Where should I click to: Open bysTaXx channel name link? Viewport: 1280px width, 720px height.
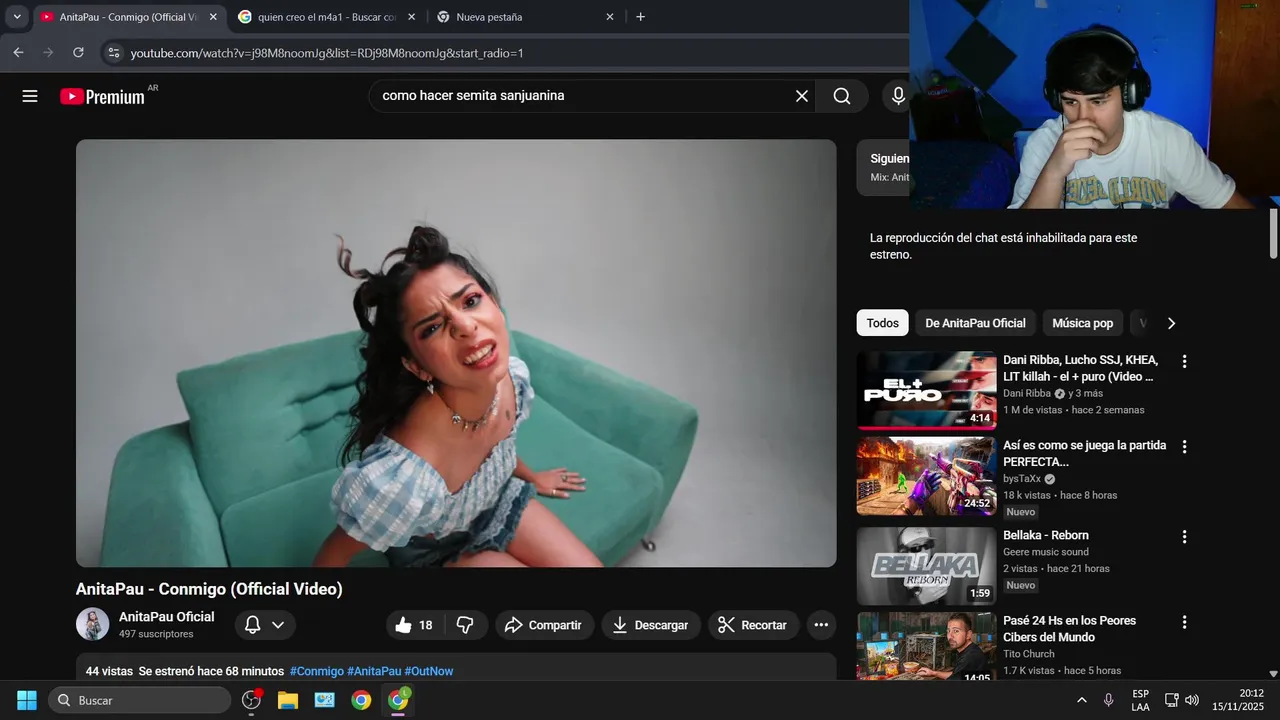1022,479
